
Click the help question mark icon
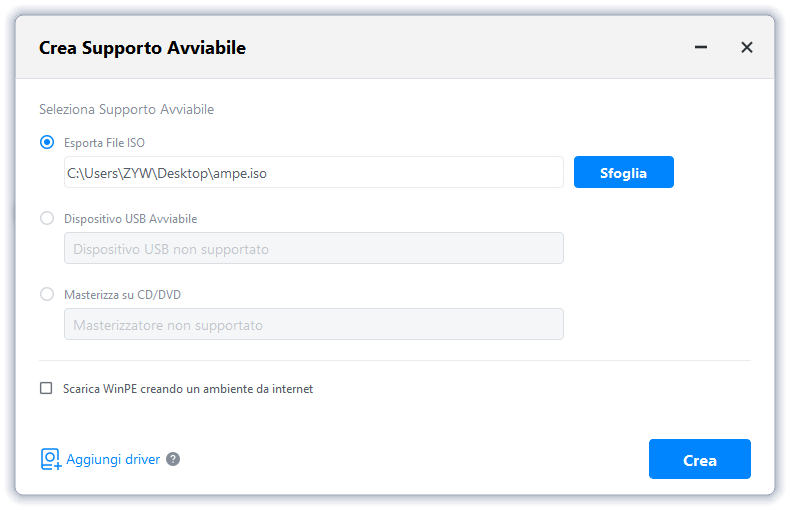pos(173,459)
